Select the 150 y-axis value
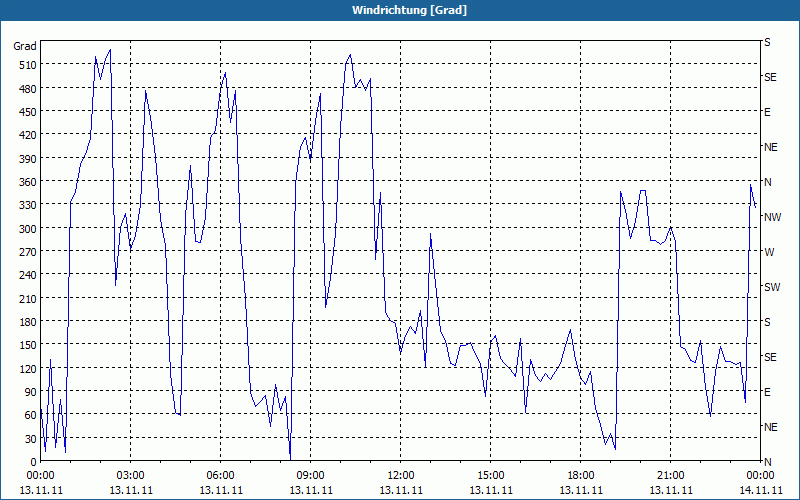Image resolution: width=800 pixels, height=500 pixels. pyautogui.click(x=29, y=345)
